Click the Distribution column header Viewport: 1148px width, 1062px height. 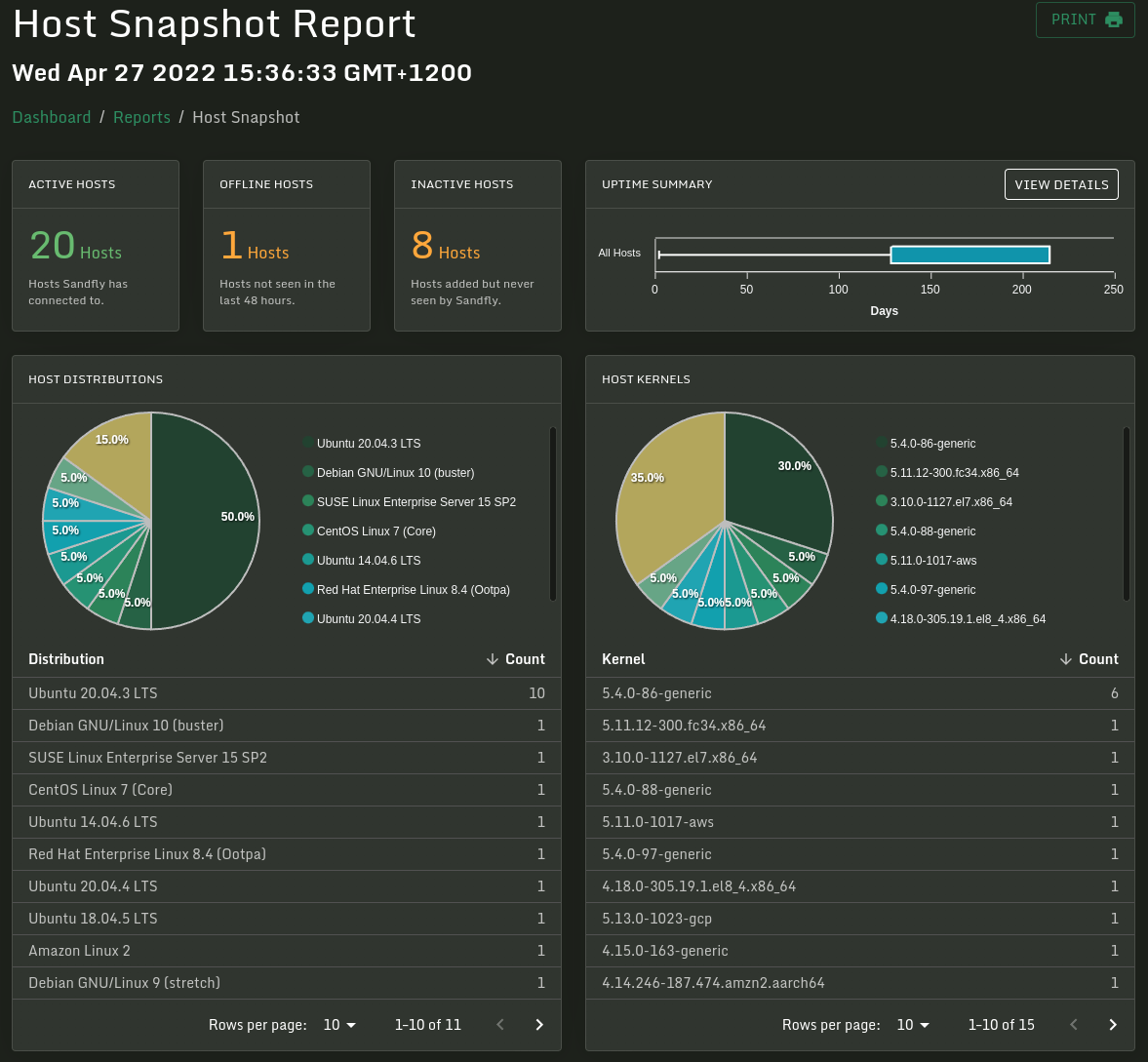pos(66,659)
